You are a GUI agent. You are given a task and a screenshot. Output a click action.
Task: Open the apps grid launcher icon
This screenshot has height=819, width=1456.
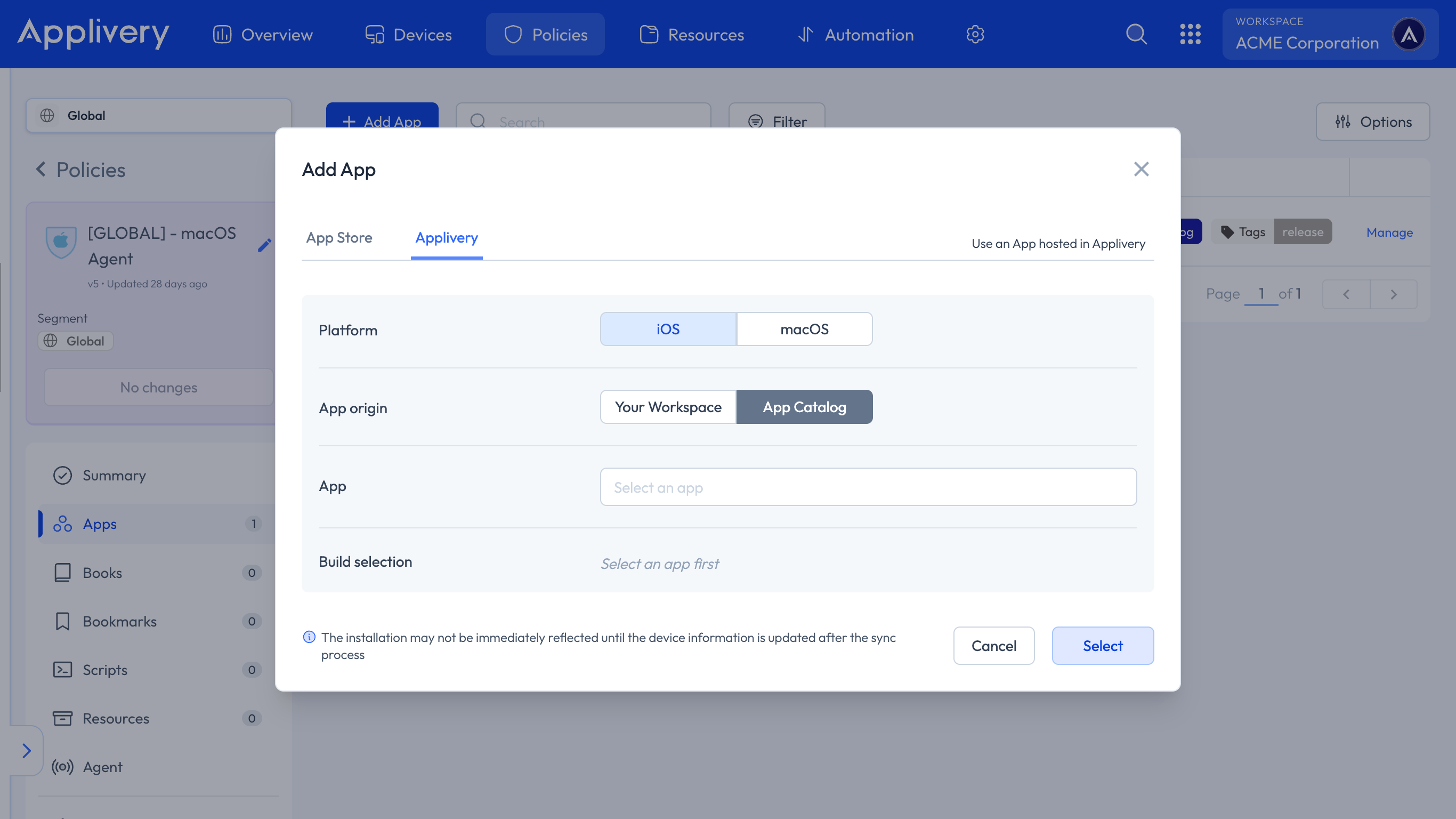tap(1191, 35)
